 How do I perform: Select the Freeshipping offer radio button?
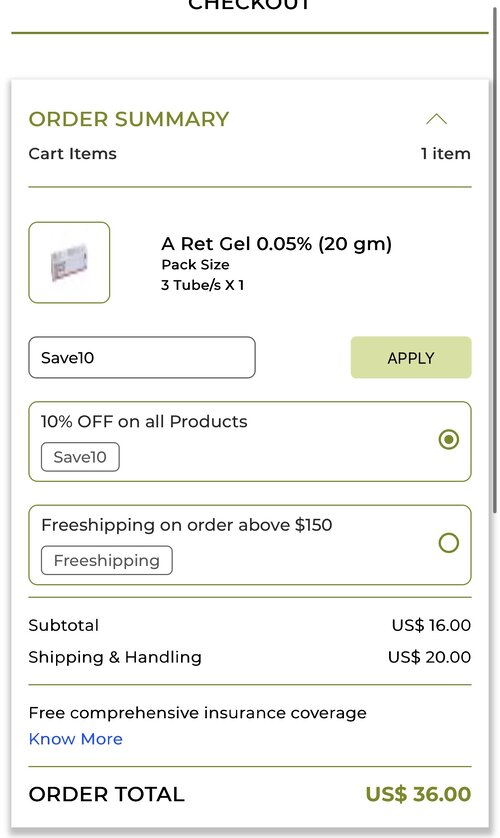pos(449,543)
